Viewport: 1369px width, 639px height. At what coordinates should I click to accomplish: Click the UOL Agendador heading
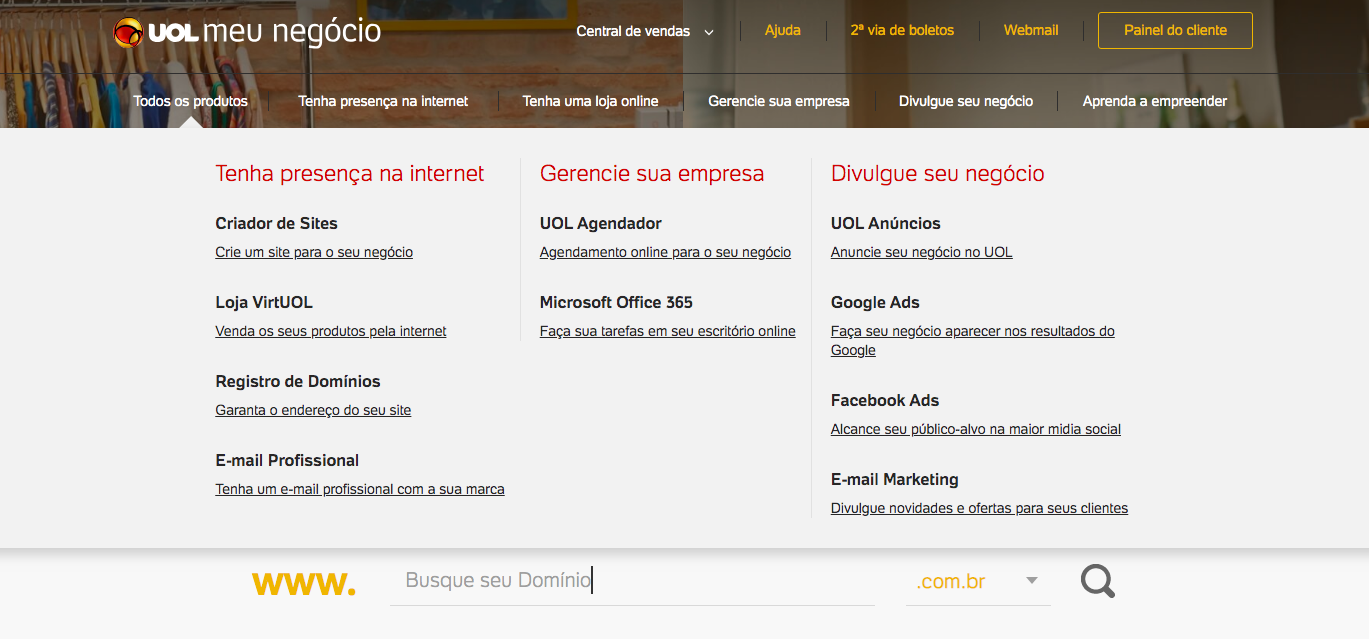(x=601, y=223)
